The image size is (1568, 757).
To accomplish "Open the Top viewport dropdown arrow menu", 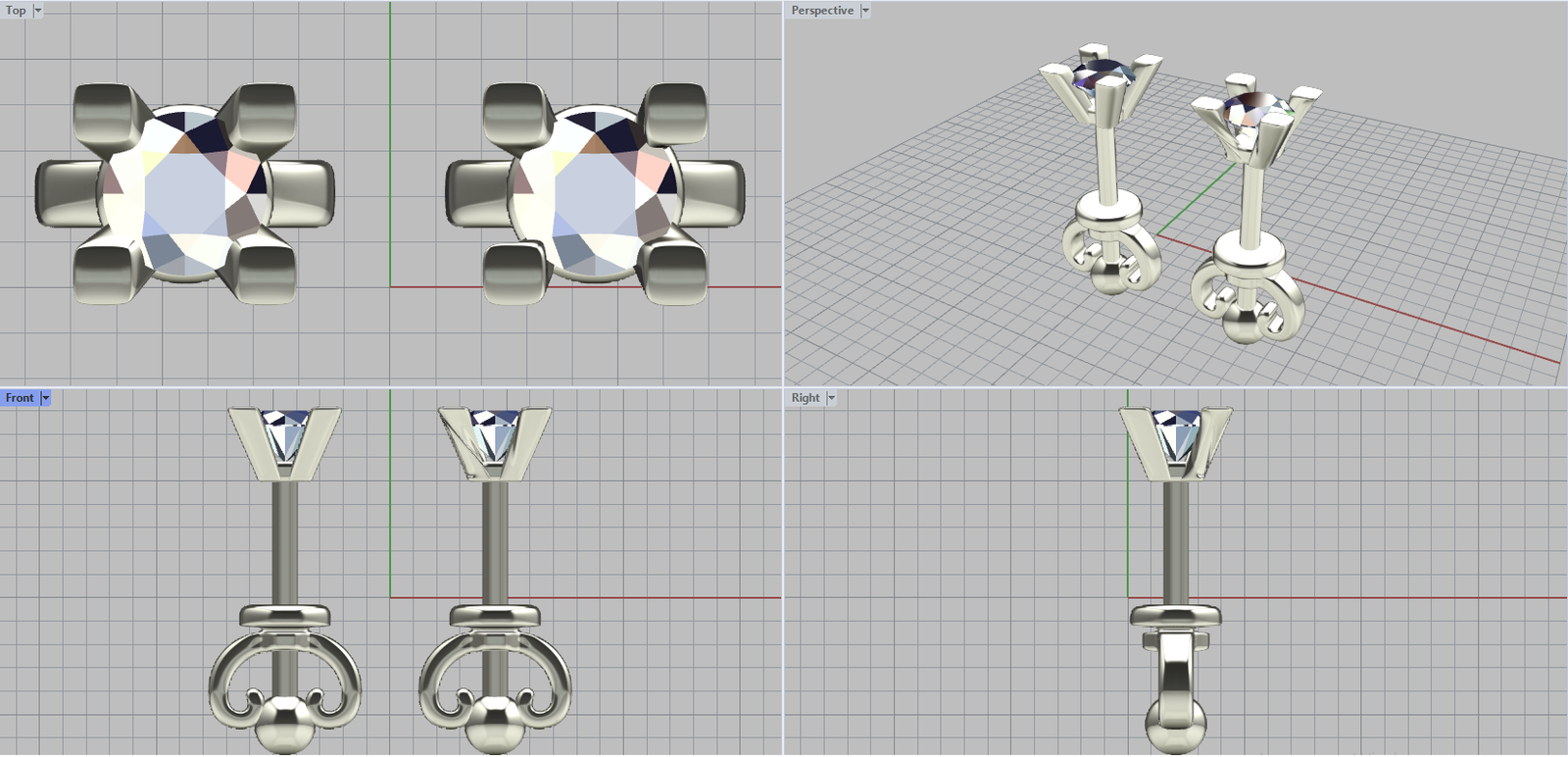I will [x=38, y=11].
